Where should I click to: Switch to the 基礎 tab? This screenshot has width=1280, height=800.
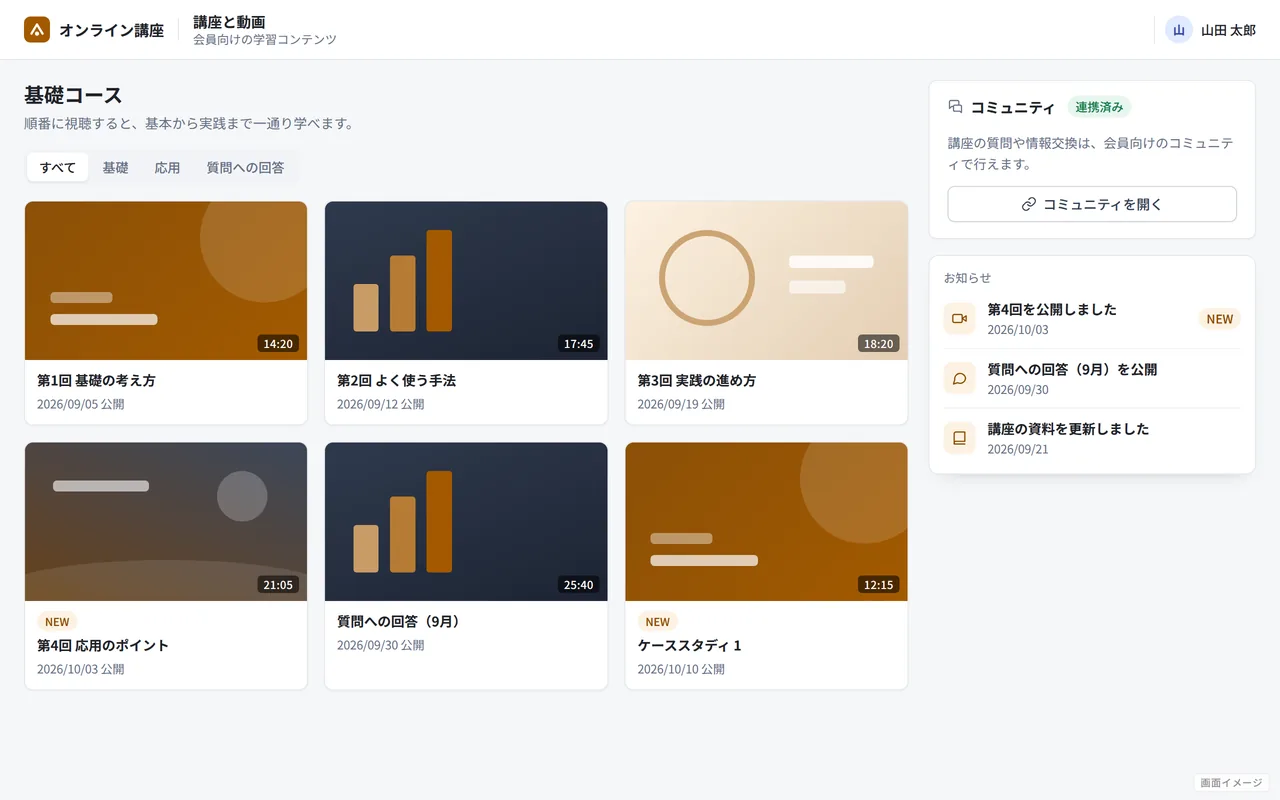pyautogui.click(x=115, y=168)
